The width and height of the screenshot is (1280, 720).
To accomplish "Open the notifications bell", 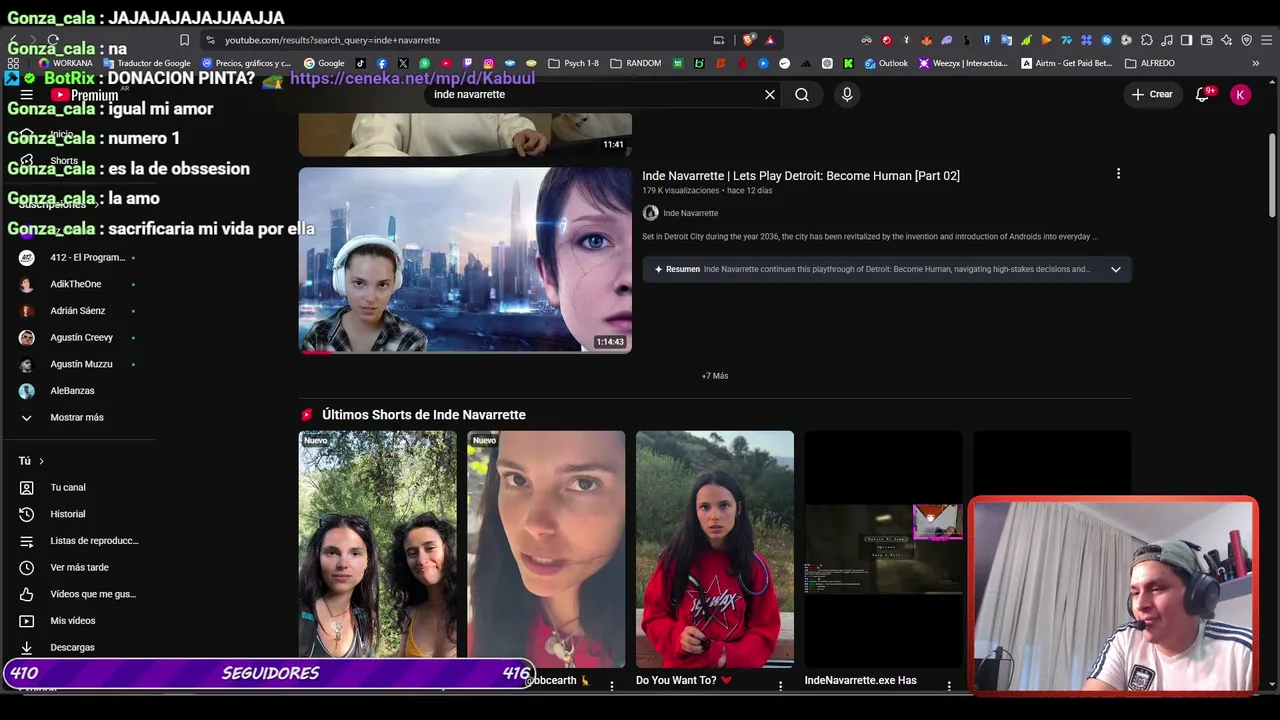I will pos(1203,95).
